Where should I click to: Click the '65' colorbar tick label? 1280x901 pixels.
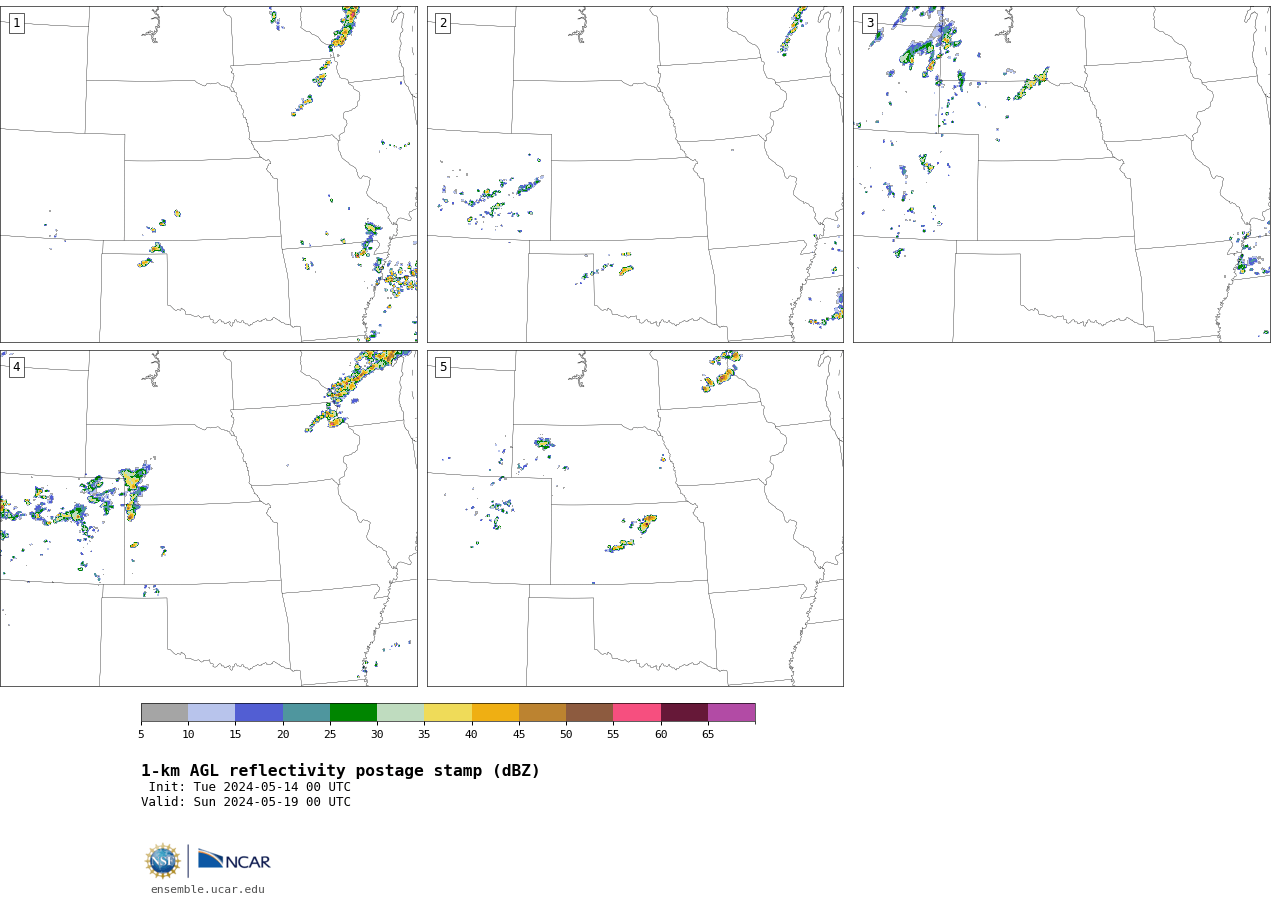click(708, 735)
